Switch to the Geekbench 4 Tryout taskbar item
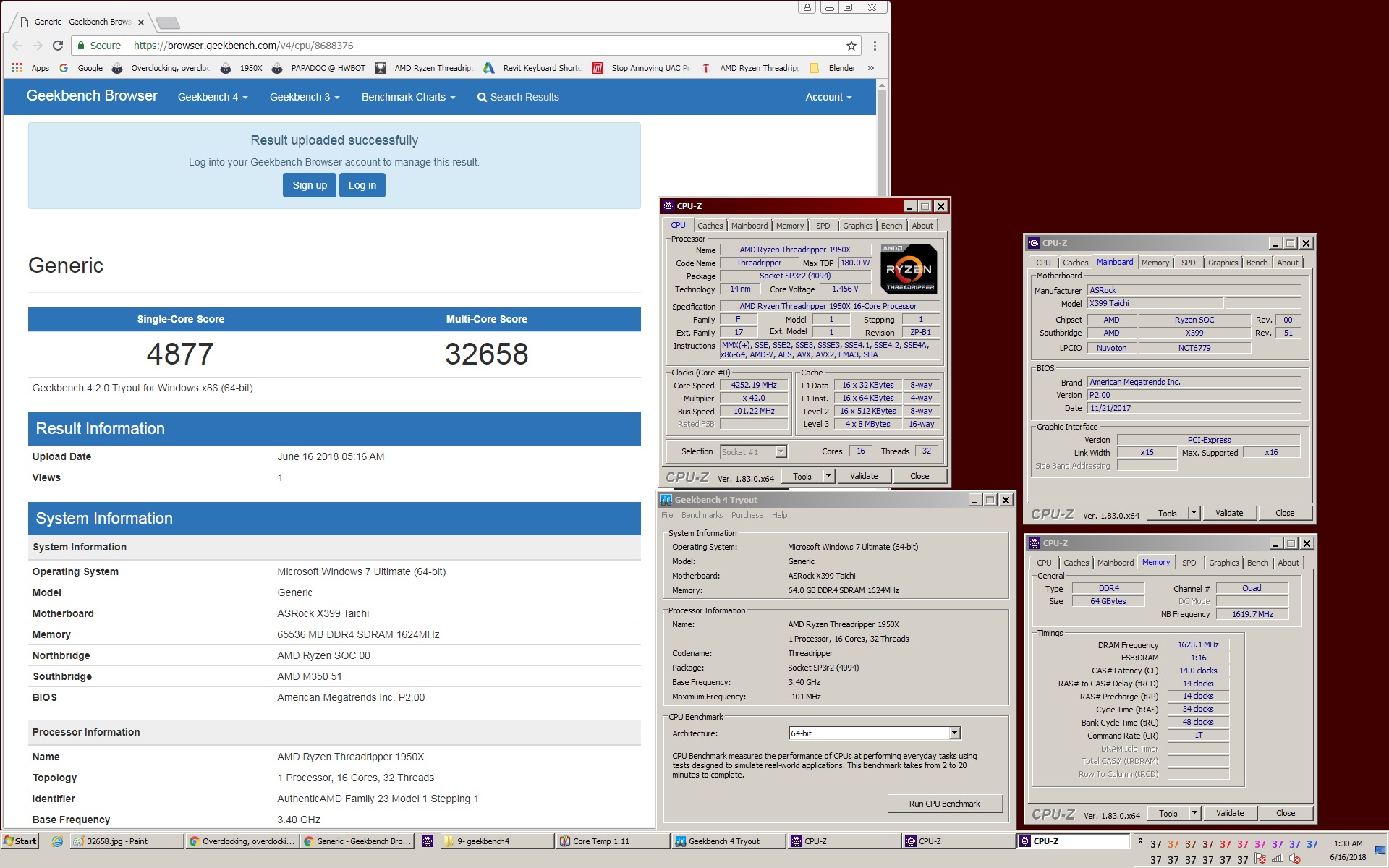Screen dimensions: 1389x868 (728, 841)
